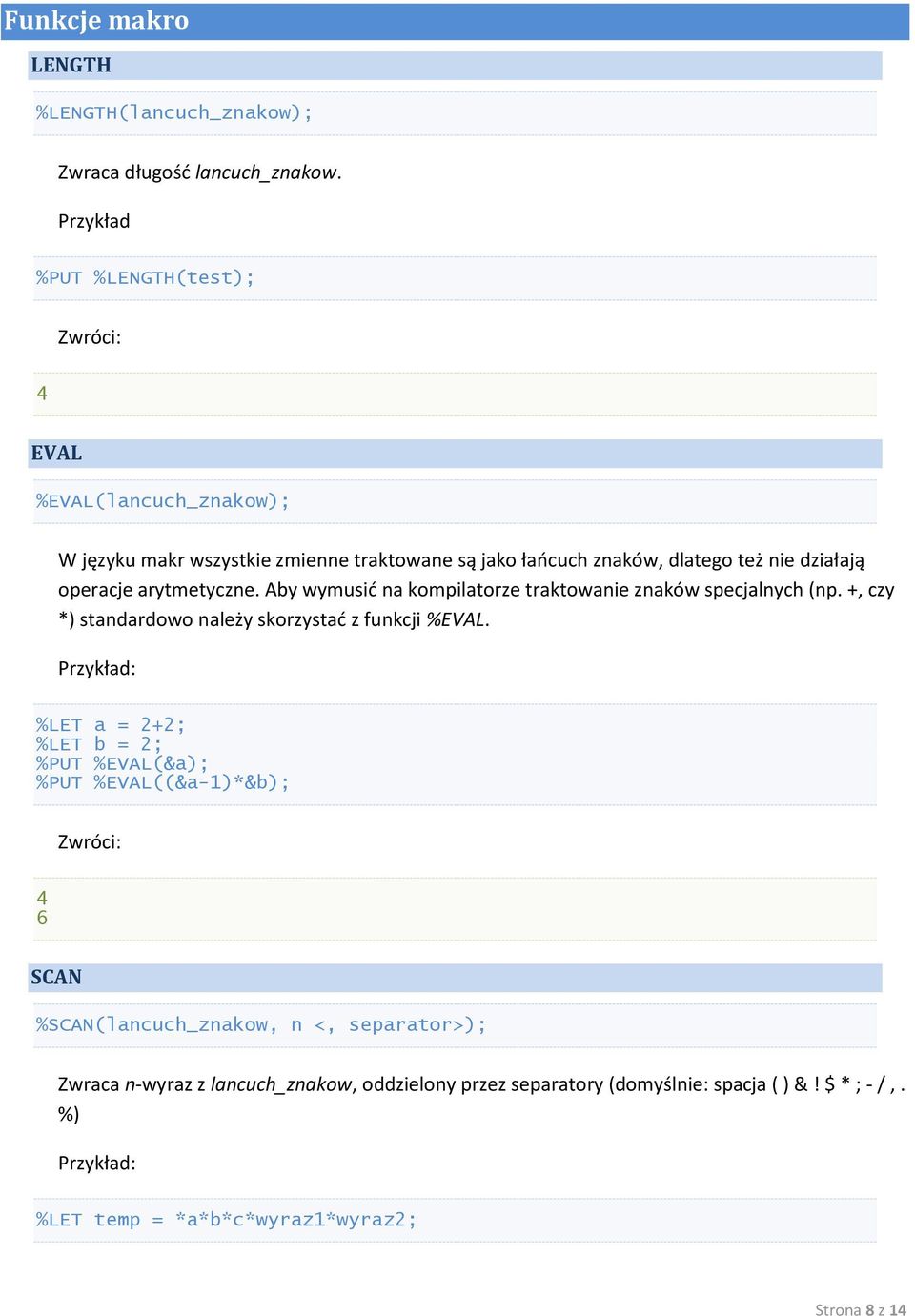
Task: Select the LENGTH section heading
Action: pyautogui.click(x=71, y=65)
